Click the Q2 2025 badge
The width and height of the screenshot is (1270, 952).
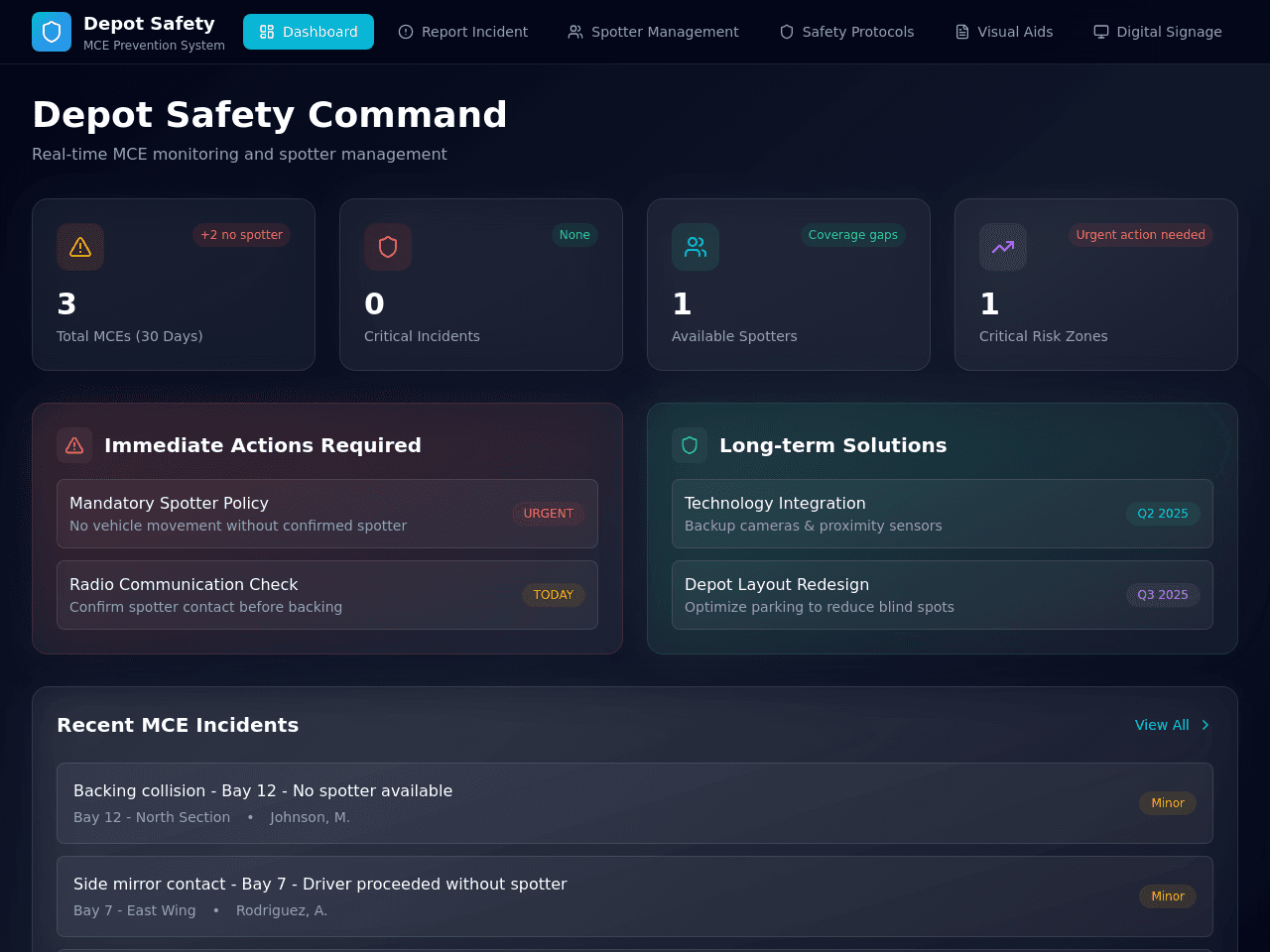coord(1163,514)
